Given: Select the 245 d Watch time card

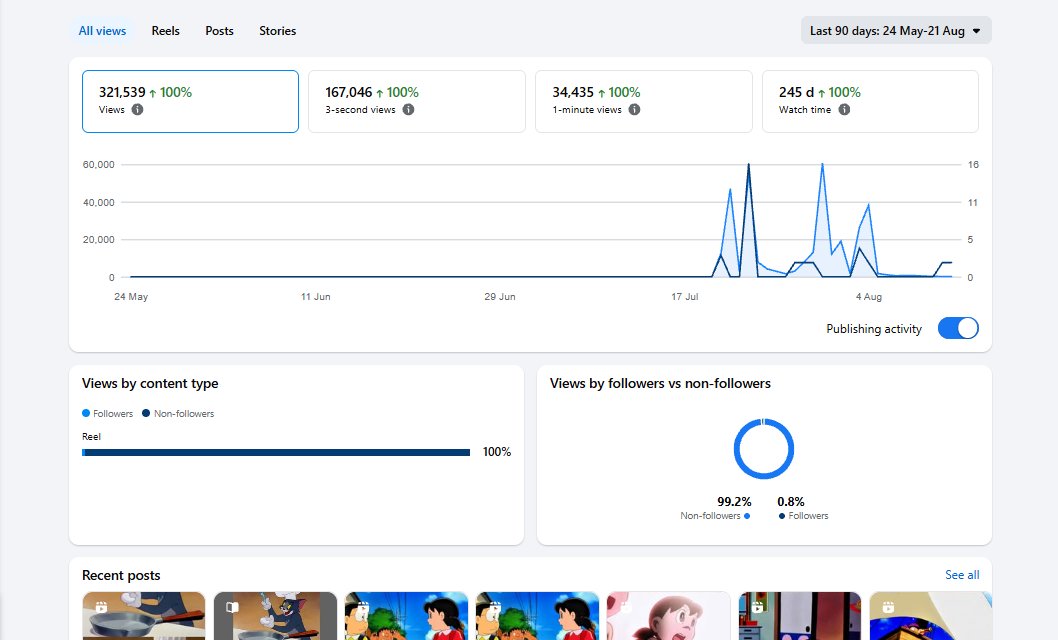Looking at the screenshot, I should [870, 101].
